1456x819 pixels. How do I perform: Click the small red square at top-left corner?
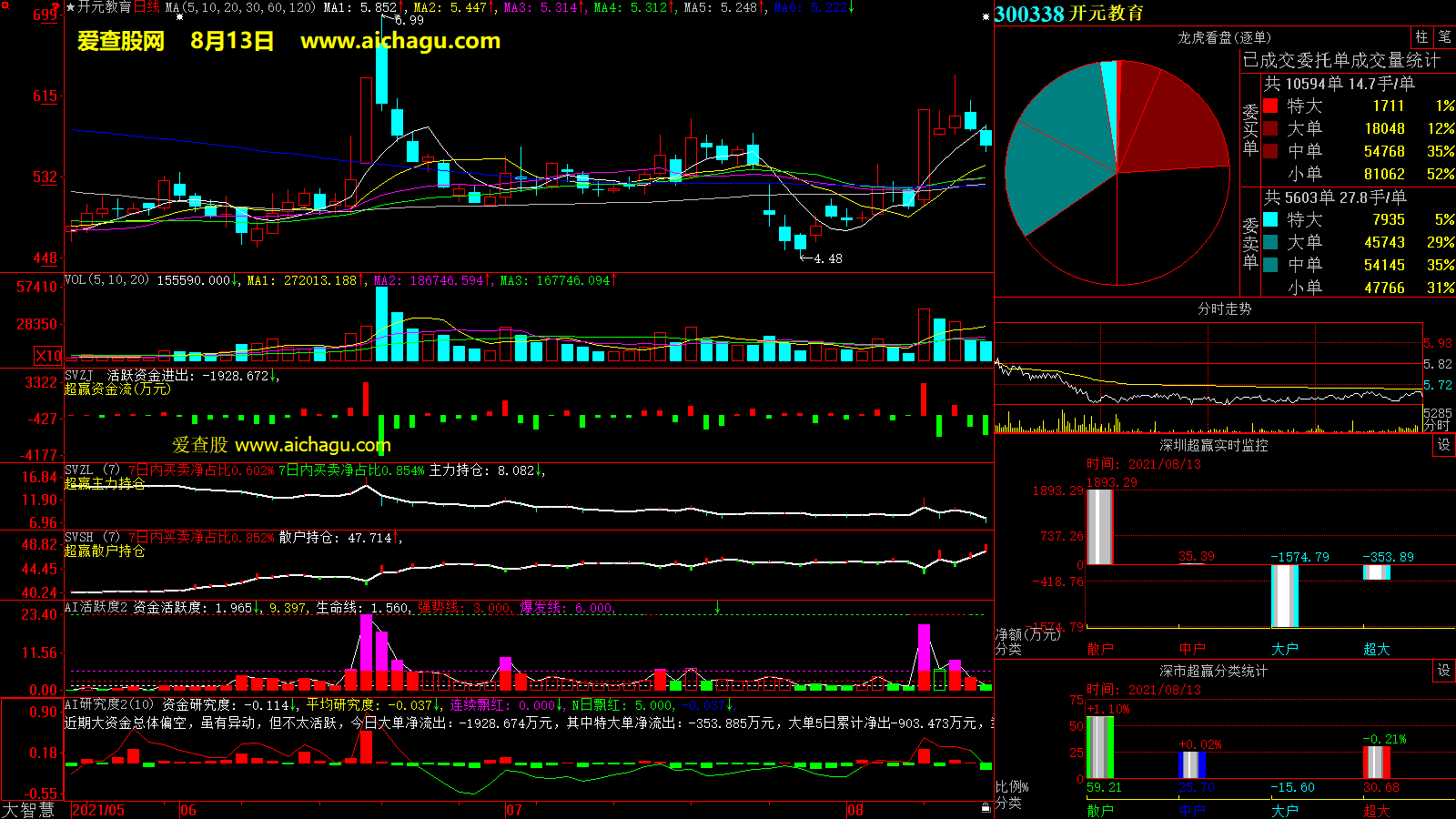click(56, 5)
